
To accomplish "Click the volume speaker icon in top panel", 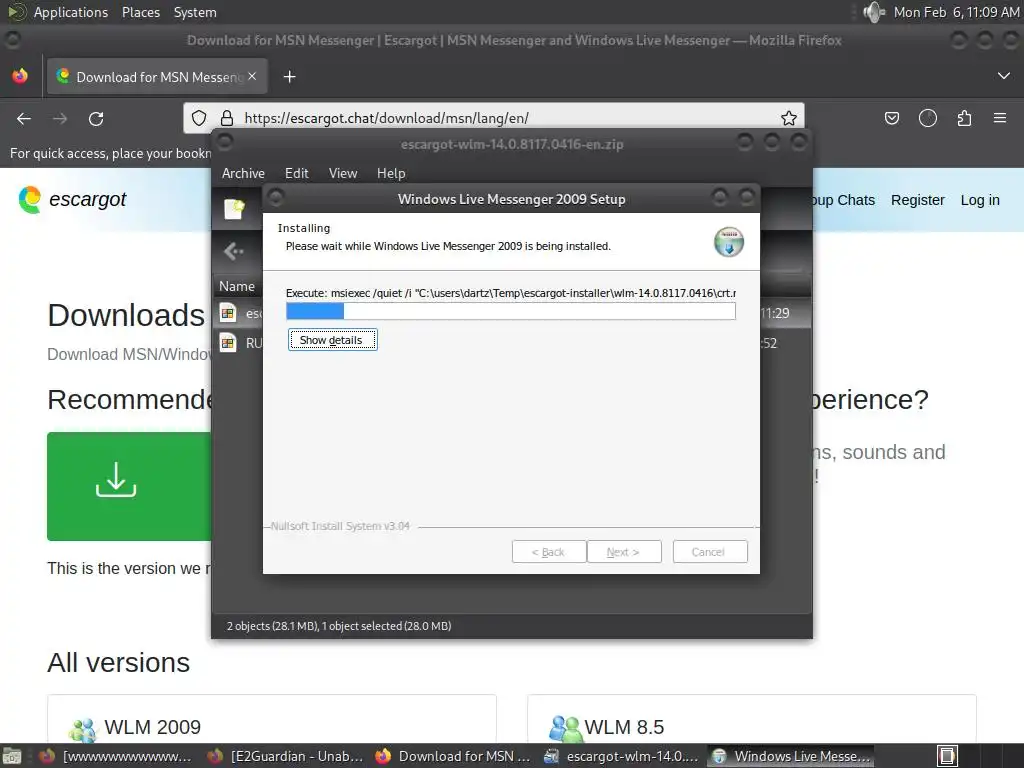I will point(873,12).
